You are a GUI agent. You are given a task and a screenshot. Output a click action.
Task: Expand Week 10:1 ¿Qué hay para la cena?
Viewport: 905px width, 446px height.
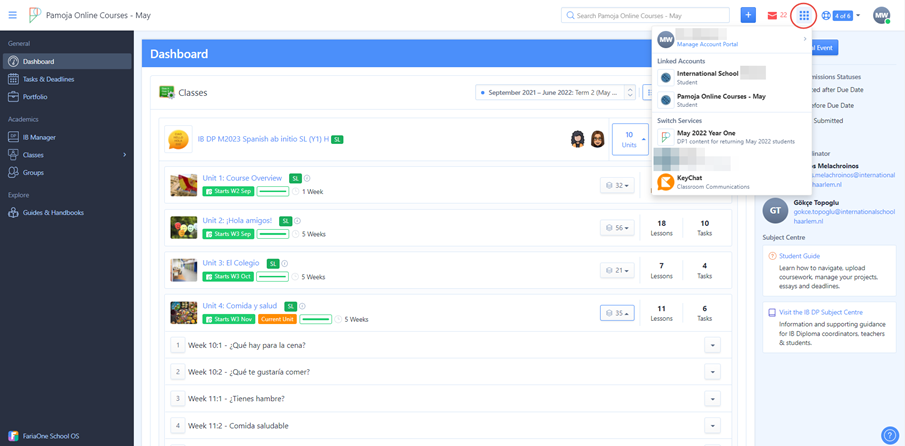713,345
